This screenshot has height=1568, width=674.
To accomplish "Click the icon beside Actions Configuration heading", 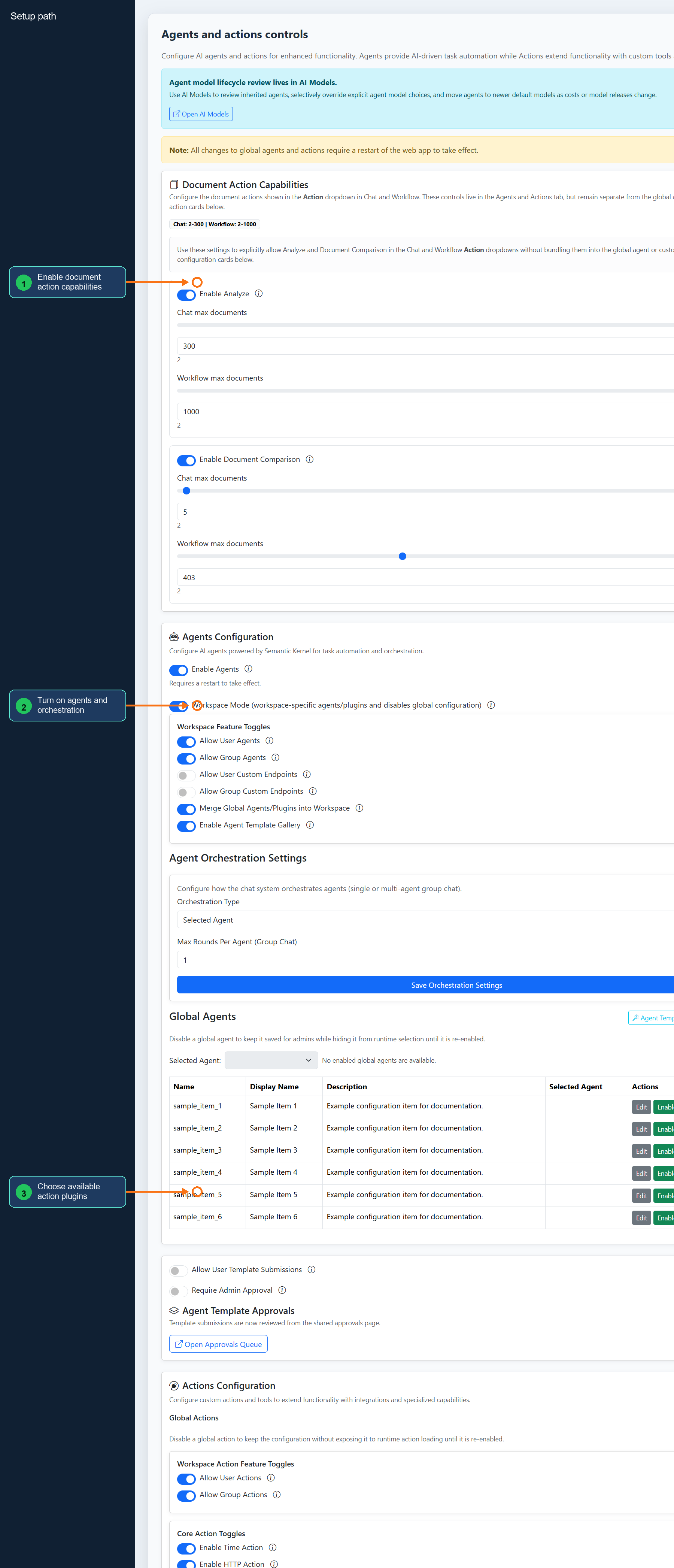I will (x=174, y=1385).
